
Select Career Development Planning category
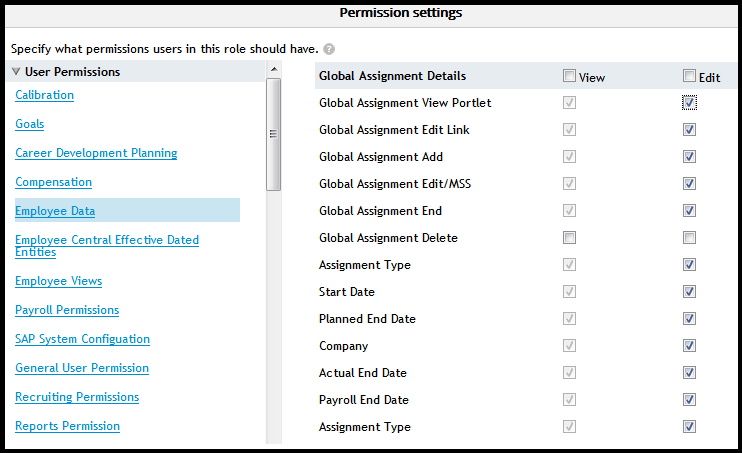96,153
